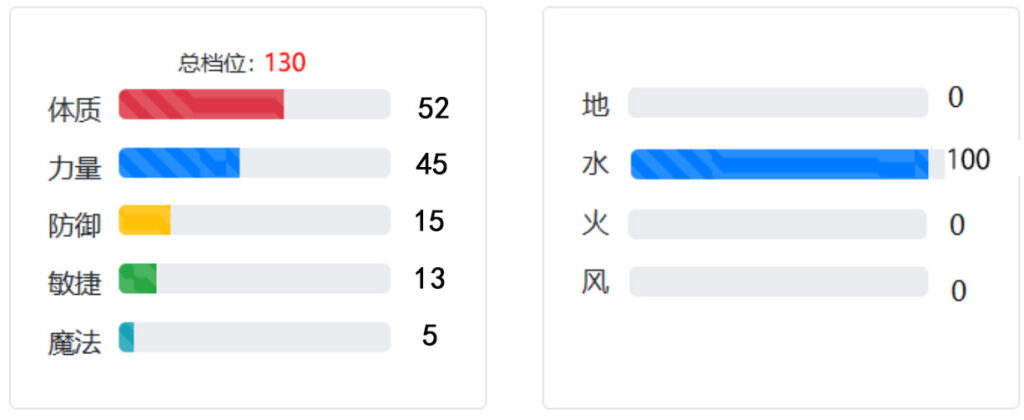Click the green 敏捷 progress bar

tap(254, 279)
